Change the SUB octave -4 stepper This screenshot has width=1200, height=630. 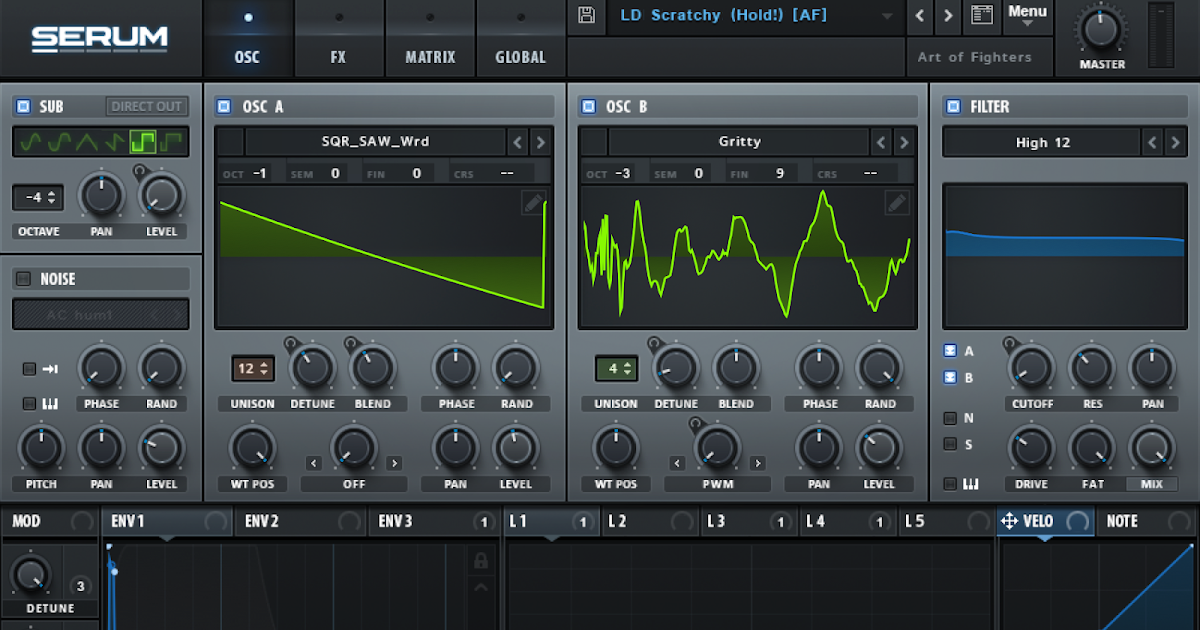(38, 197)
